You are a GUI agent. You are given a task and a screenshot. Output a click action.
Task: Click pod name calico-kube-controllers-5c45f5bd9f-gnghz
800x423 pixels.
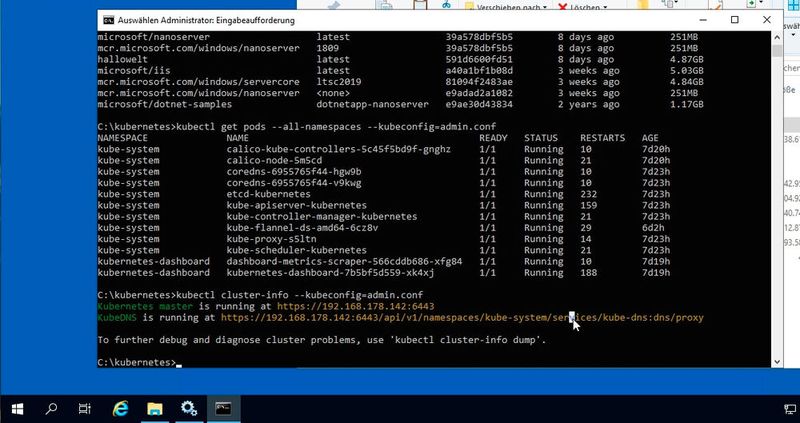click(x=339, y=149)
